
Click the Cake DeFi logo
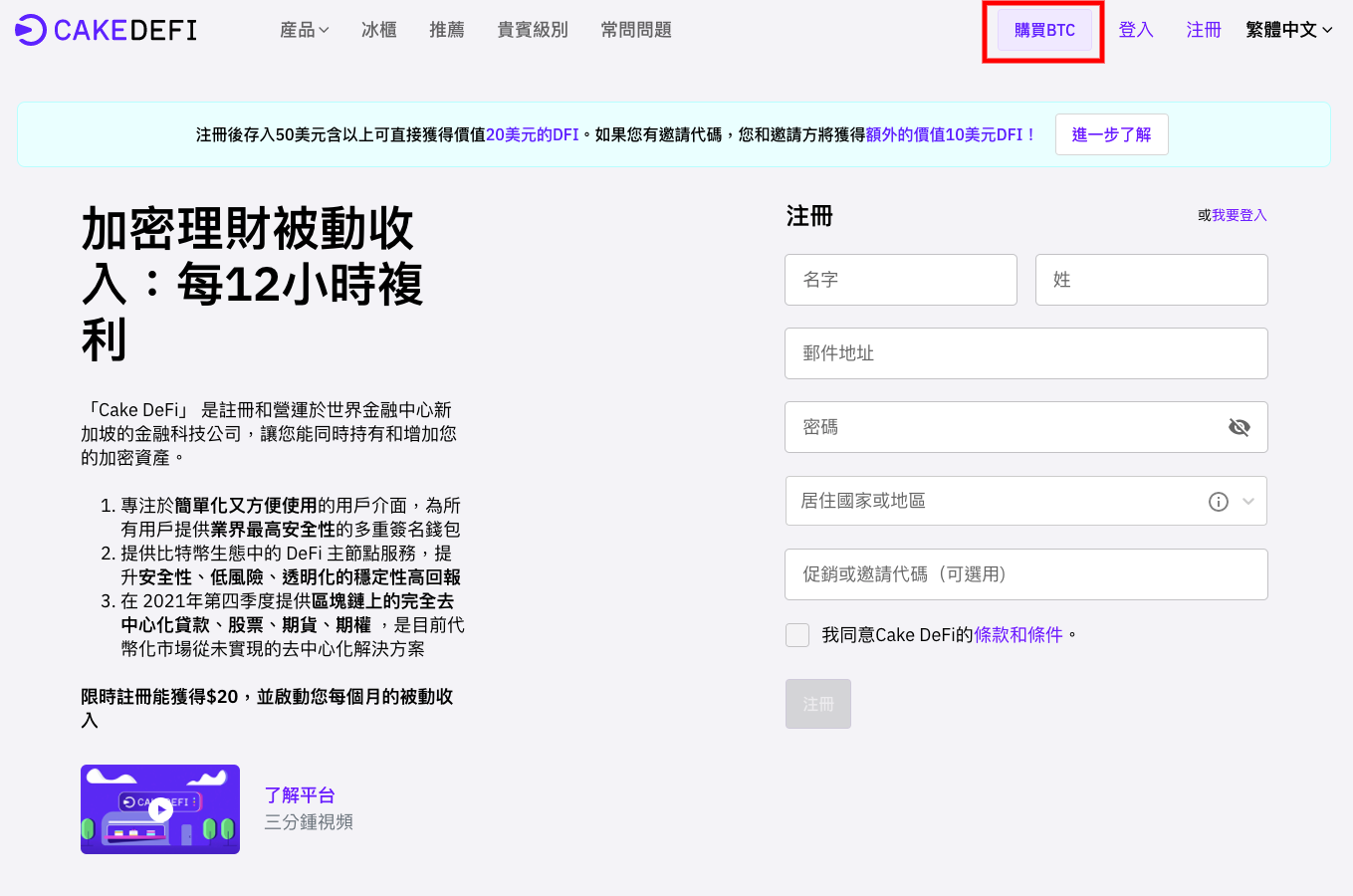[106, 30]
